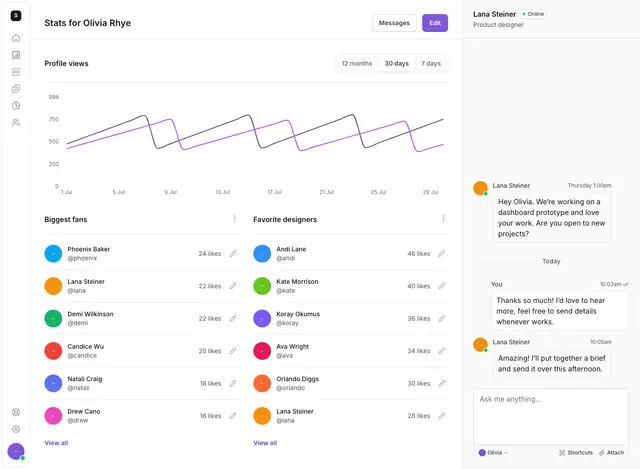Click the name Candice Wu
Image resolution: width=640 pixels, height=469 pixels.
(86, 346)
